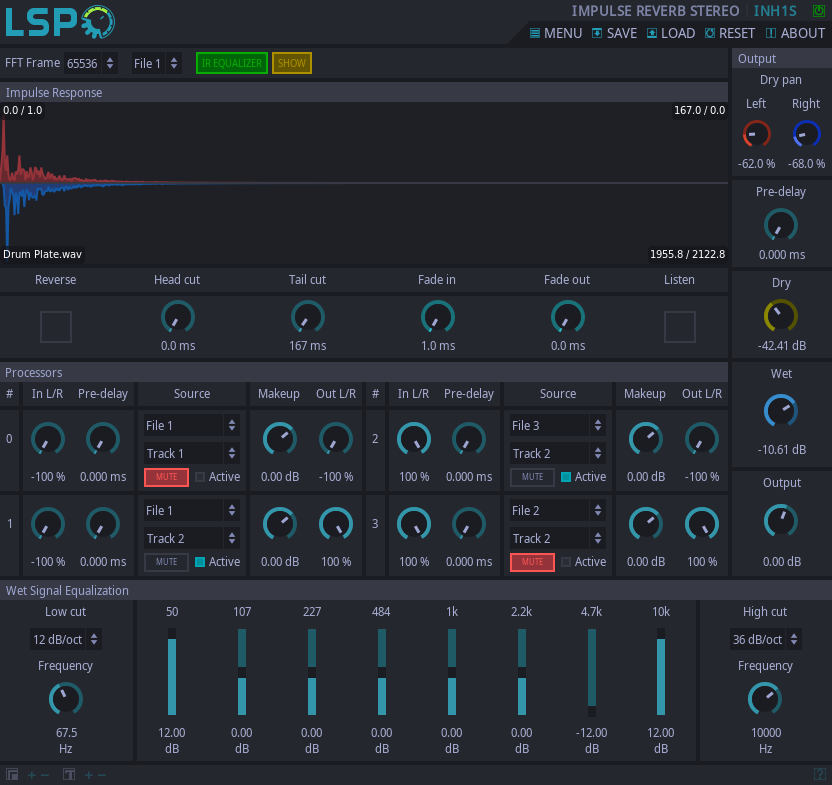832x785 pixels.
Task: Click the 1k equalizer band fader
Action: click(x=452, y=672)
